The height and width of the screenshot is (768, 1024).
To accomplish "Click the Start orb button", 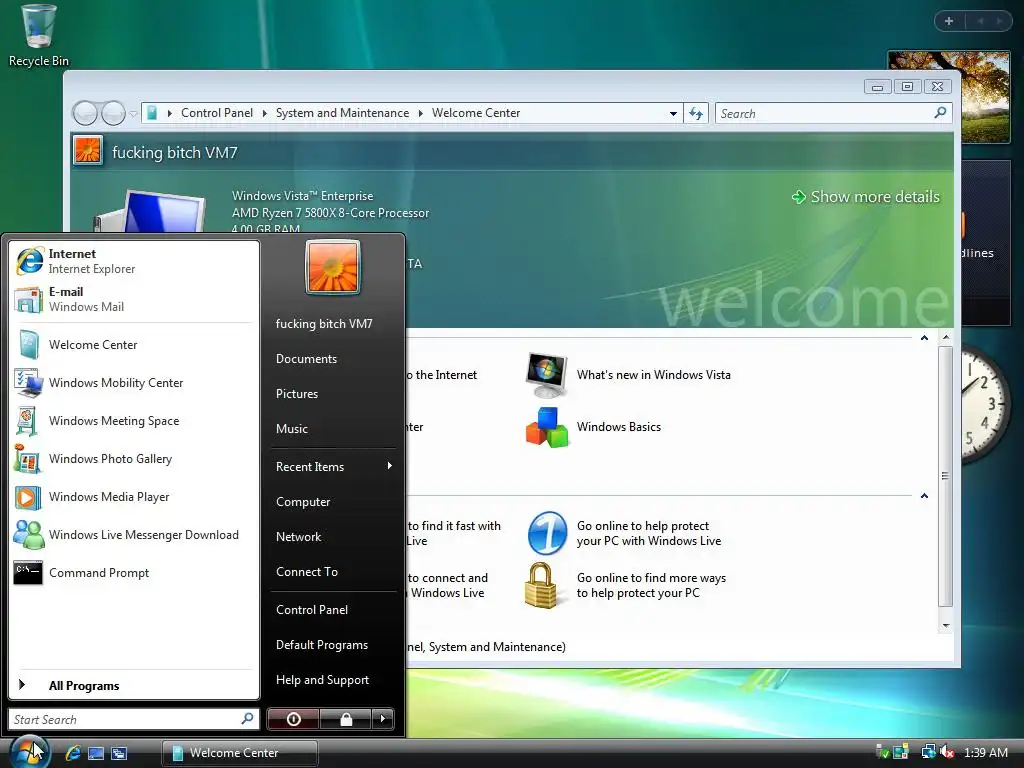I will pyautogui.click(x=28, y=752).
